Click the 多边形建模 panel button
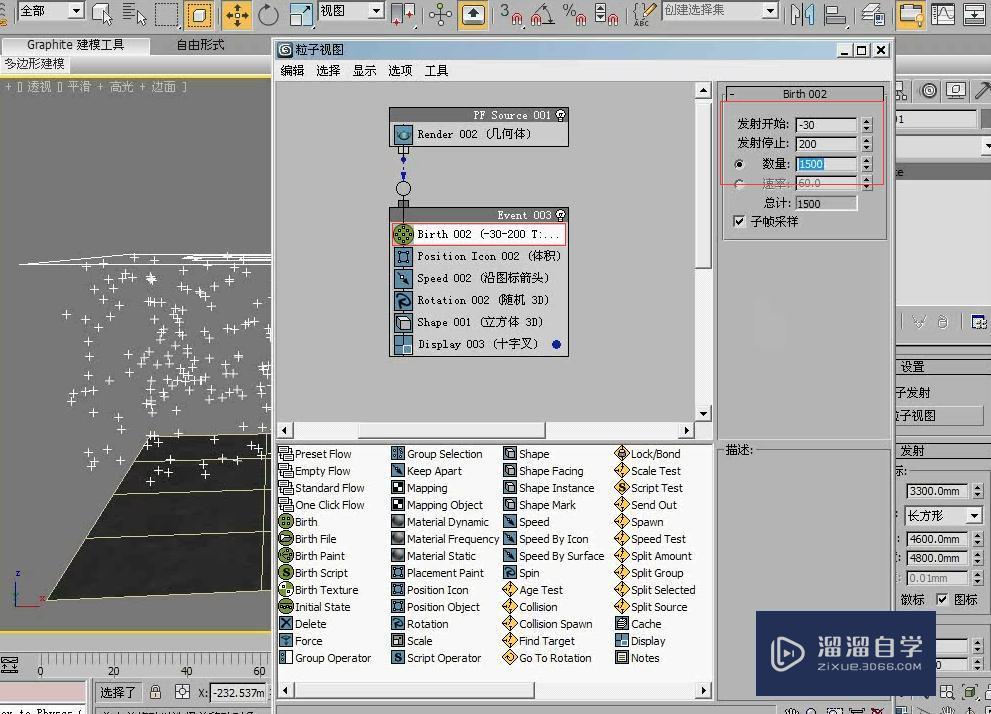Viewport: 991px width, 714px height. tap(35, 64)
